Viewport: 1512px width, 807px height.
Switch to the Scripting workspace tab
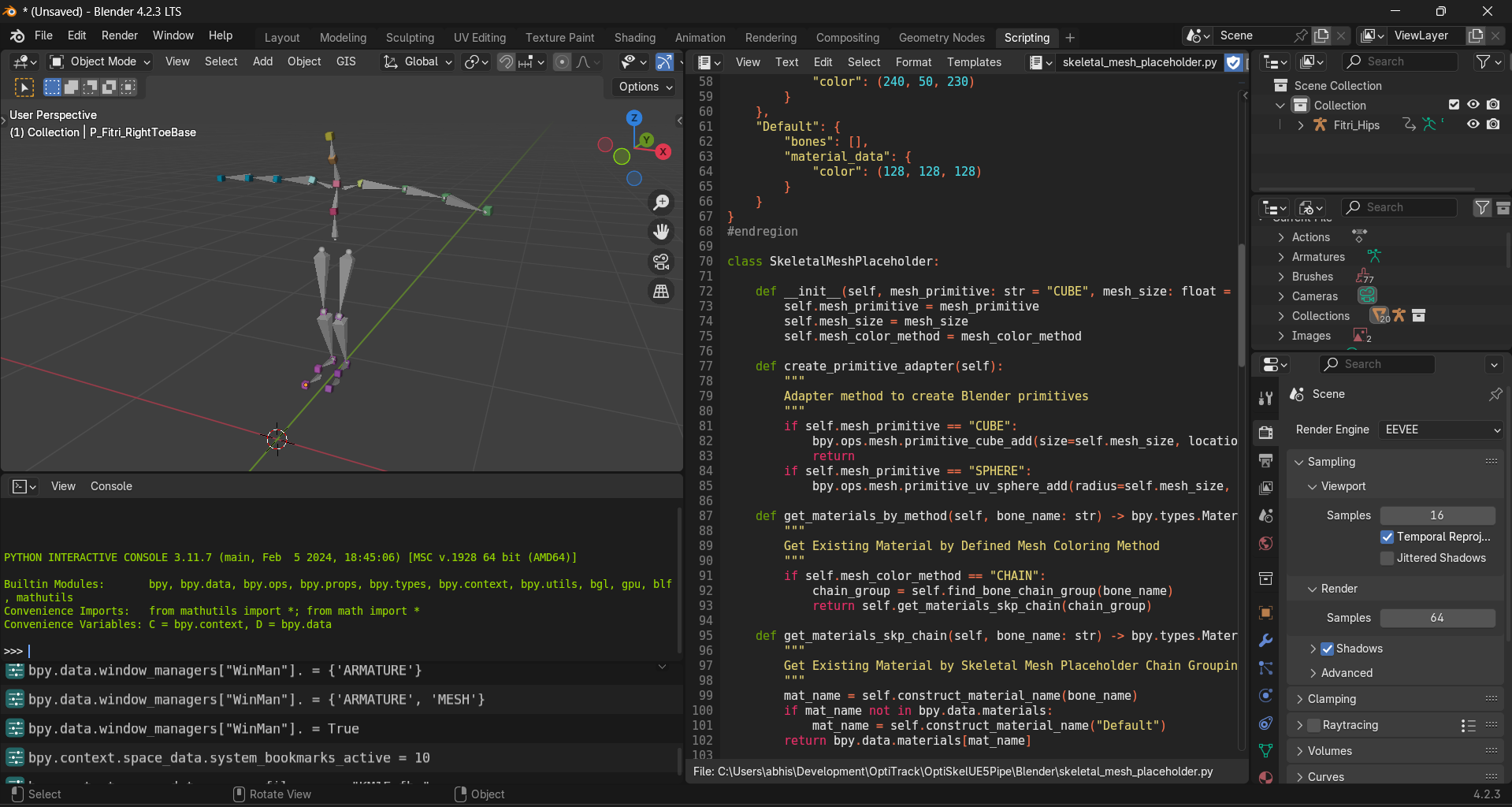coord(1027,37)
